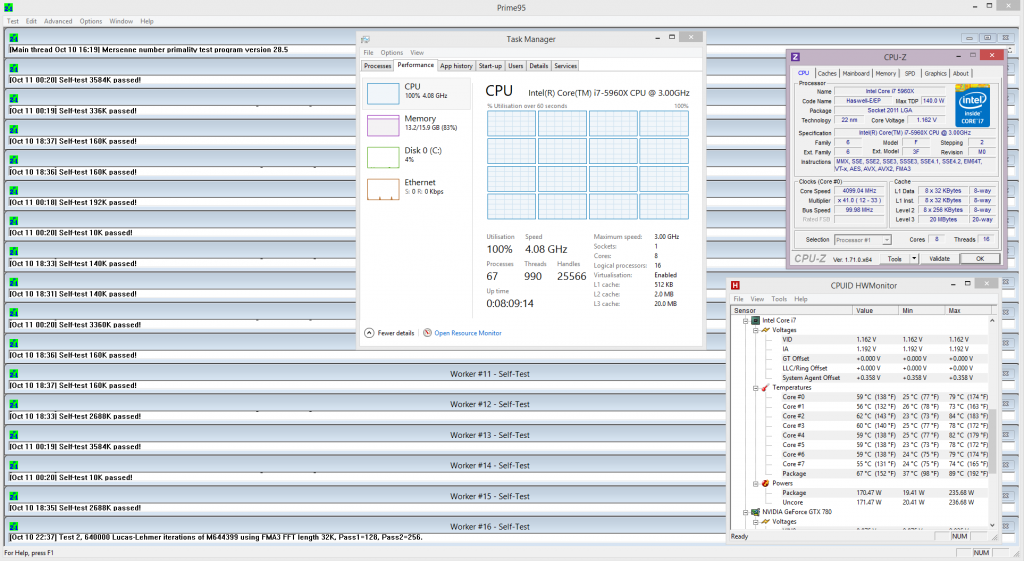Open the Advanced menu in Prime95
The height and width of the screenshot is (561, 1024).
58,21
